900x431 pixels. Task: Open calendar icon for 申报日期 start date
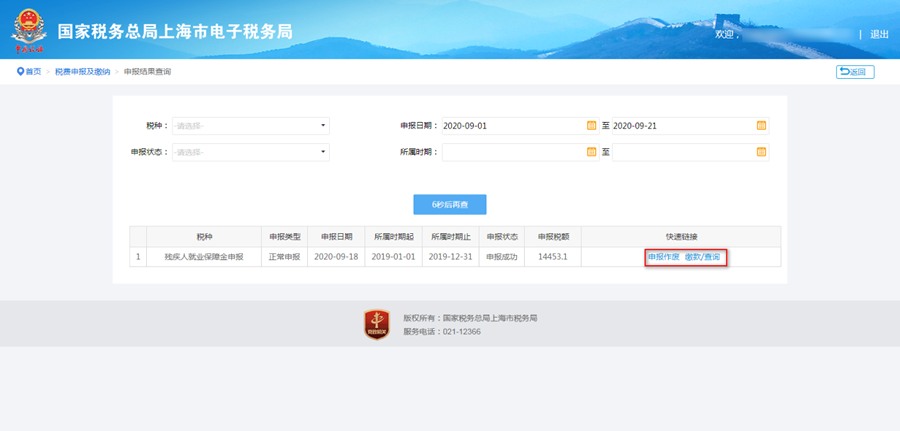pyautogui.click(x=591, y=126)
